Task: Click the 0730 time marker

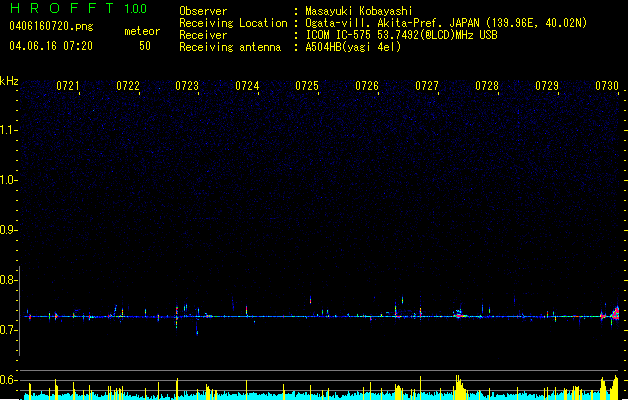Action: point(607,86)
